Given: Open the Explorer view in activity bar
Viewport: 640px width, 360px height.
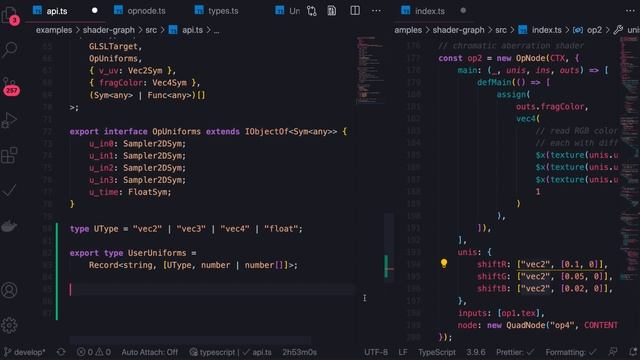Looking at the screenshot, I should pyautogui.click(x=9, y=15).
